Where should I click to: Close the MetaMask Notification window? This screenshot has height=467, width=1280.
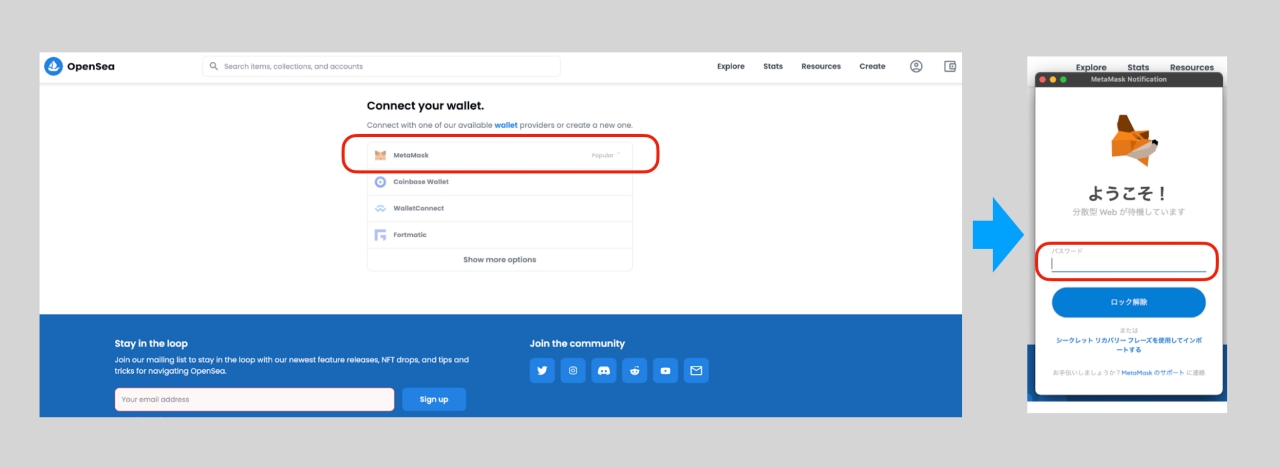[x=1041, y=79]
